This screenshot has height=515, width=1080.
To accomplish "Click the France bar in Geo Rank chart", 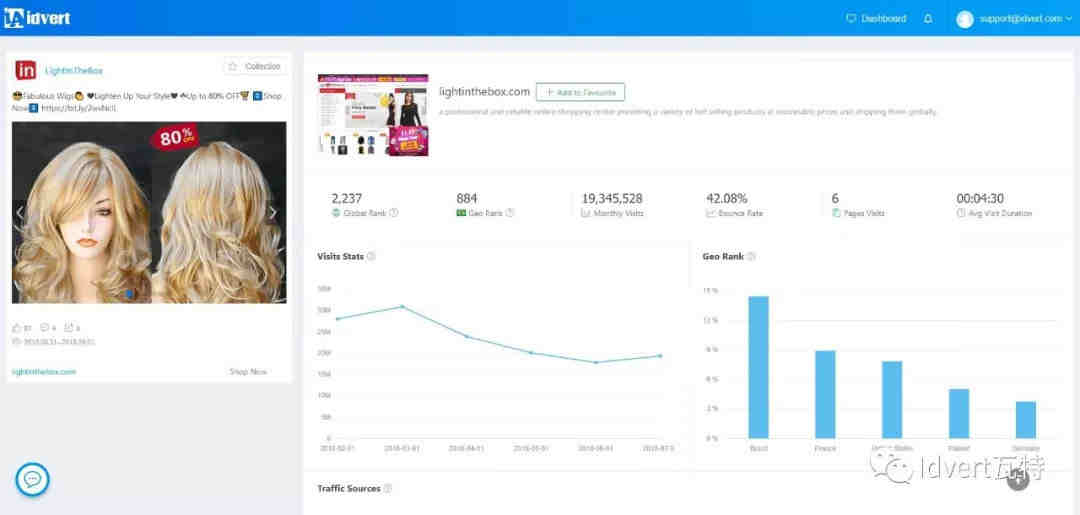I will (x=825, y=395).
